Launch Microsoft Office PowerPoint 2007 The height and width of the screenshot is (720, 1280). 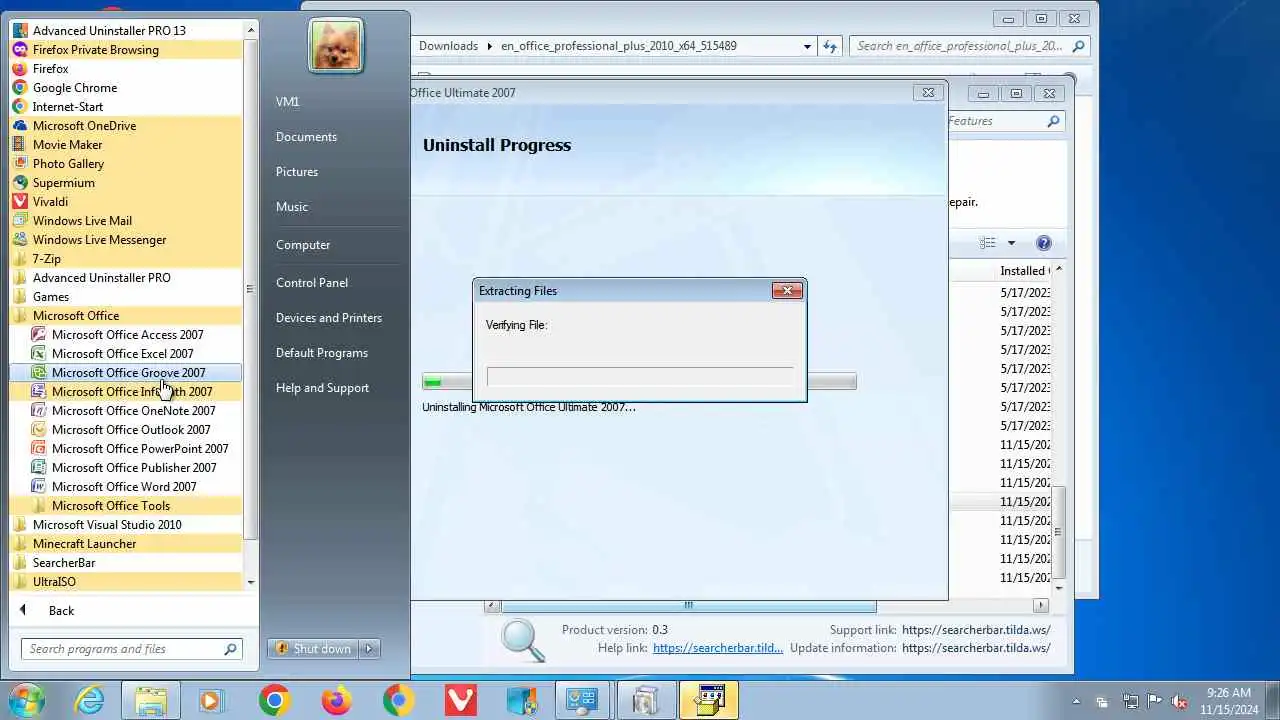[126, 448]
